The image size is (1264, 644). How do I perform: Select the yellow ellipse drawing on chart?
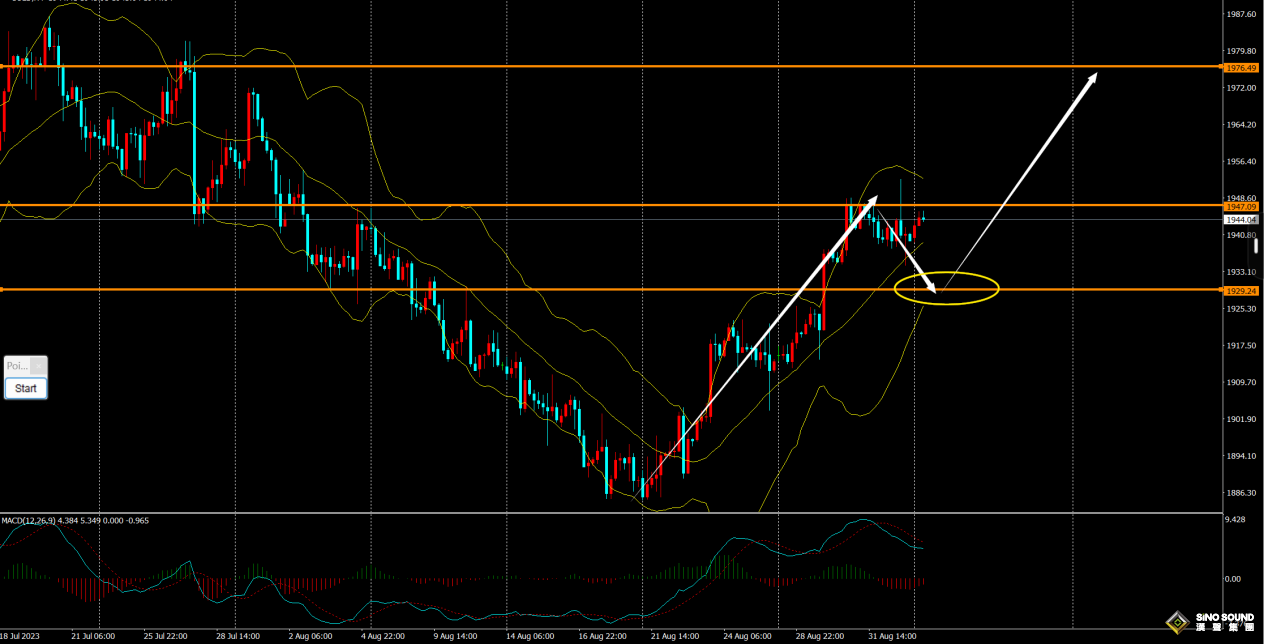(x=946, y=274)
